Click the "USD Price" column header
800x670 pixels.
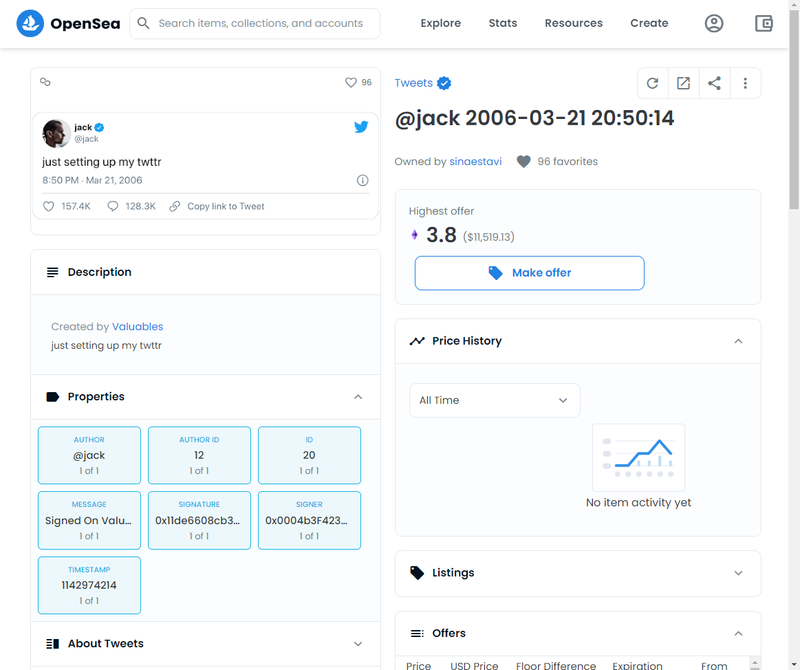point(474,666)
